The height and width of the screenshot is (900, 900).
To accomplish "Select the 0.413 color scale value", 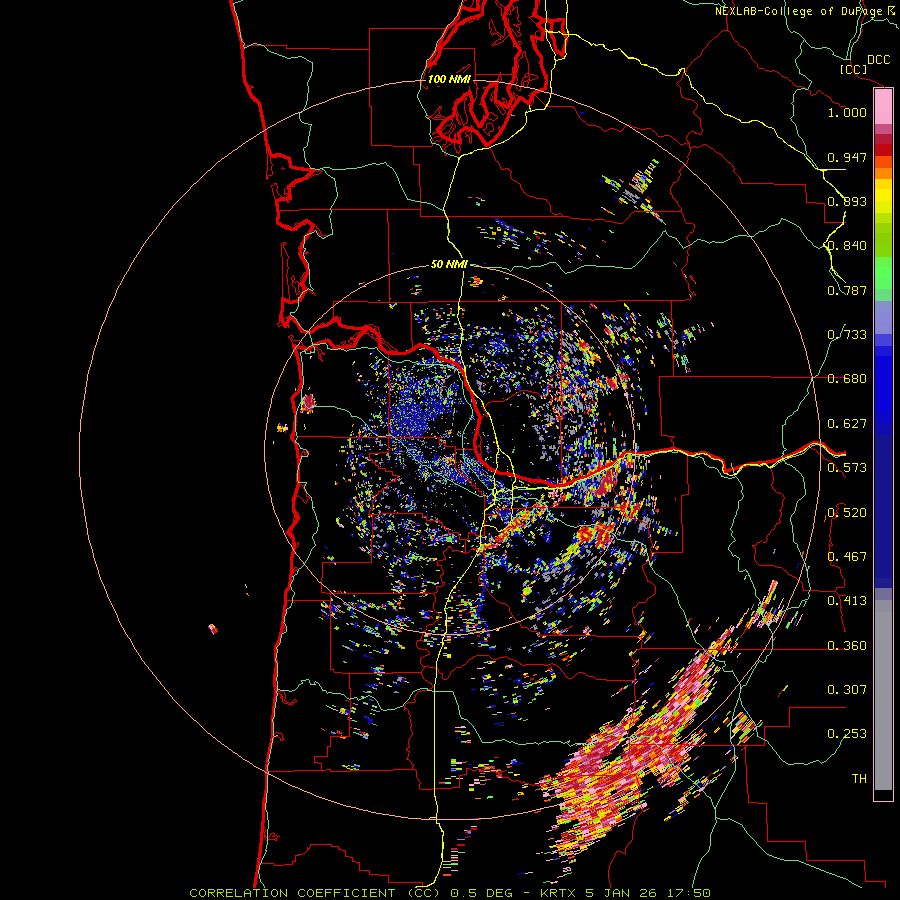I will tap(847, 601).
